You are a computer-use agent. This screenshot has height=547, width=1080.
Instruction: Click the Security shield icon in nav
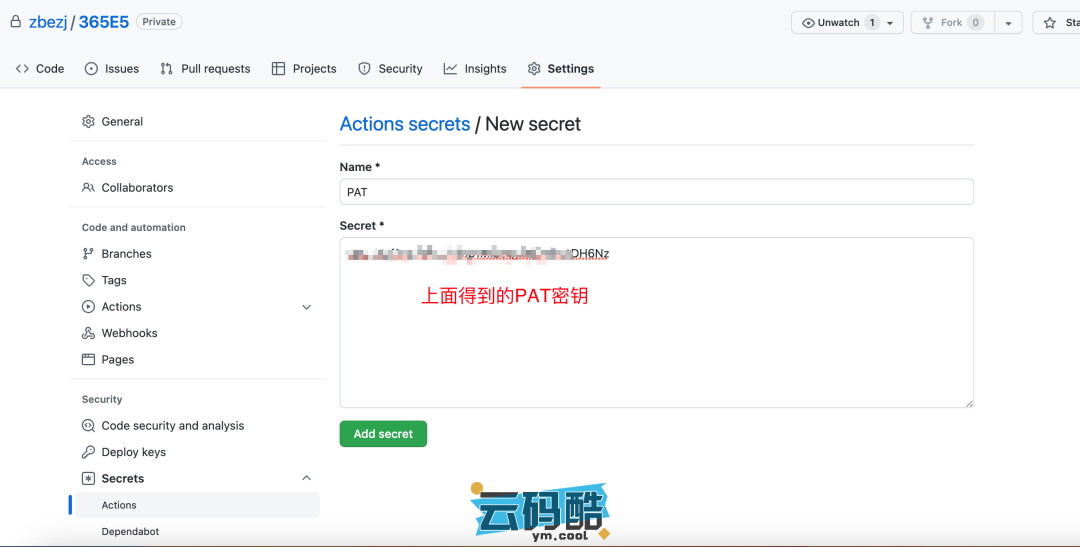coord(365,69)
